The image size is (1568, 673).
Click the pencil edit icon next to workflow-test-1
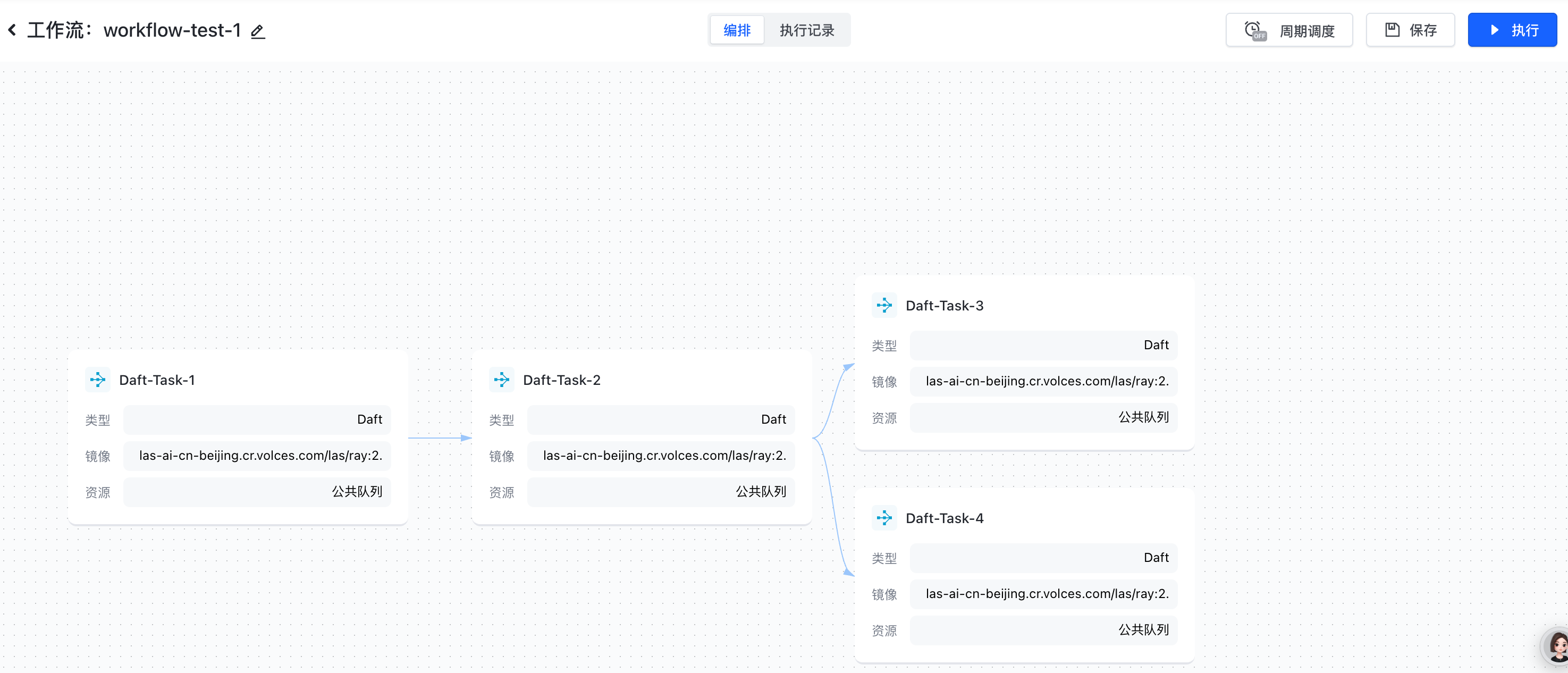(257, 31)
